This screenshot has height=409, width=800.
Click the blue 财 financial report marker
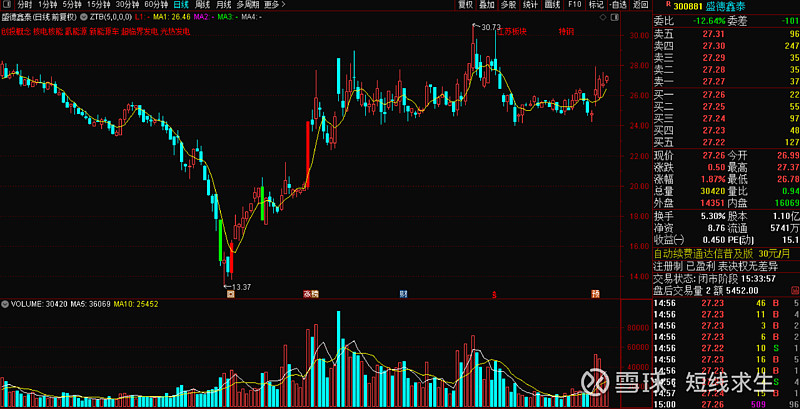[x=404, y=294]
